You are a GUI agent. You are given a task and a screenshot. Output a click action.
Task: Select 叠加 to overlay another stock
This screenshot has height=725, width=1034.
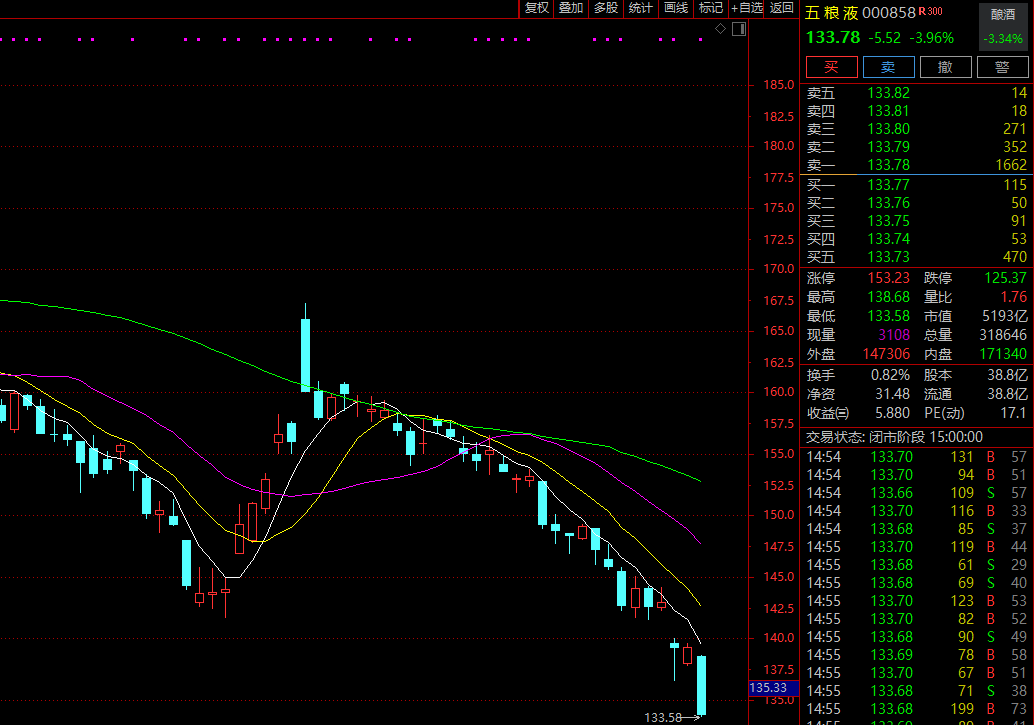[570, 8]
